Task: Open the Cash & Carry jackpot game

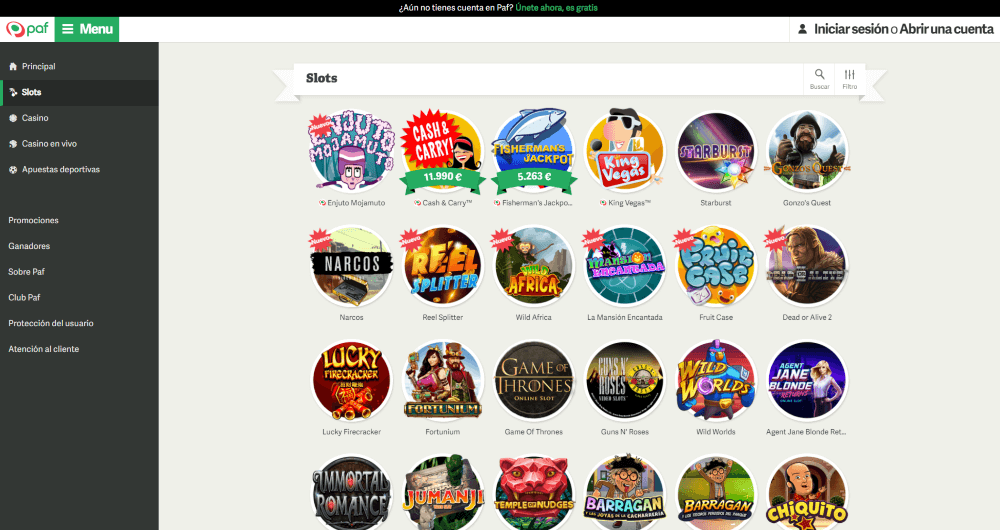Action: point(443,152)
